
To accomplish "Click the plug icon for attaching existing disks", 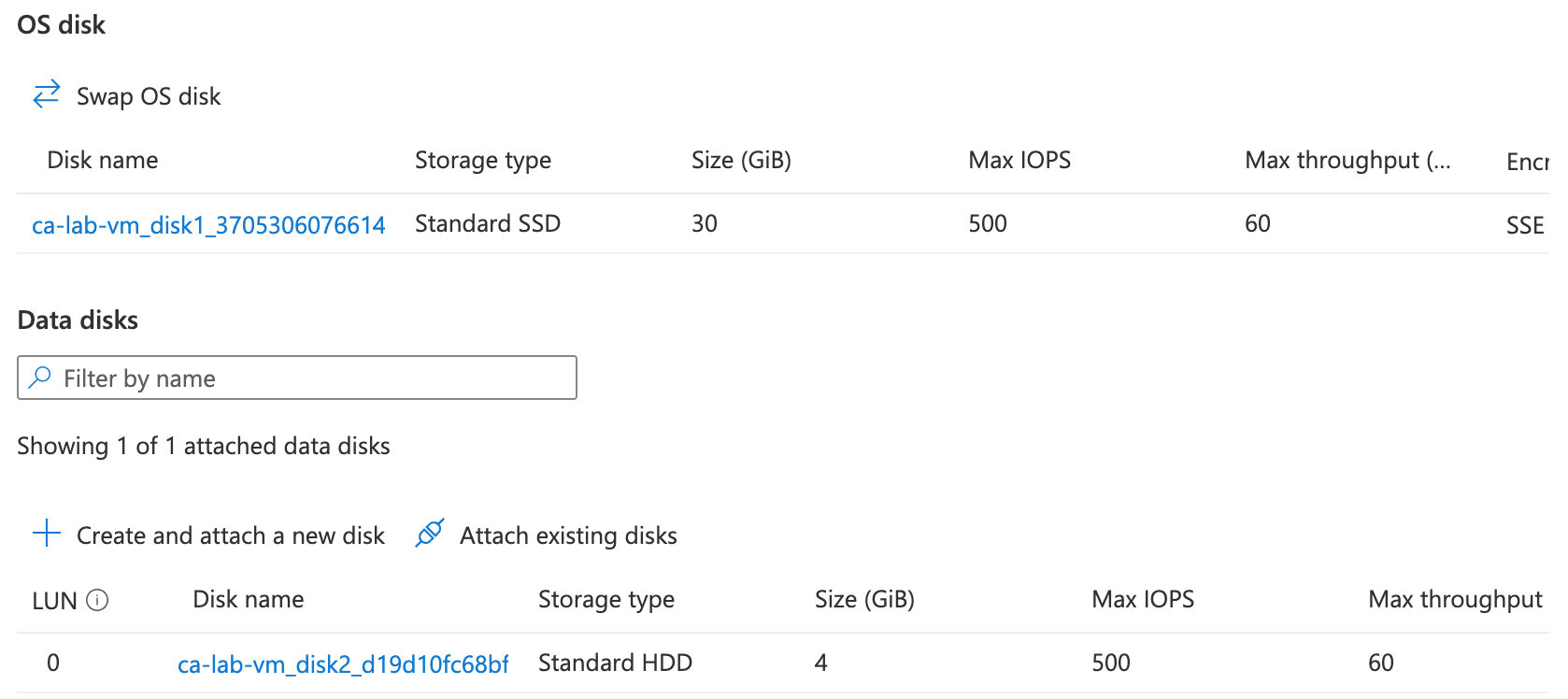I will (429, 534).
